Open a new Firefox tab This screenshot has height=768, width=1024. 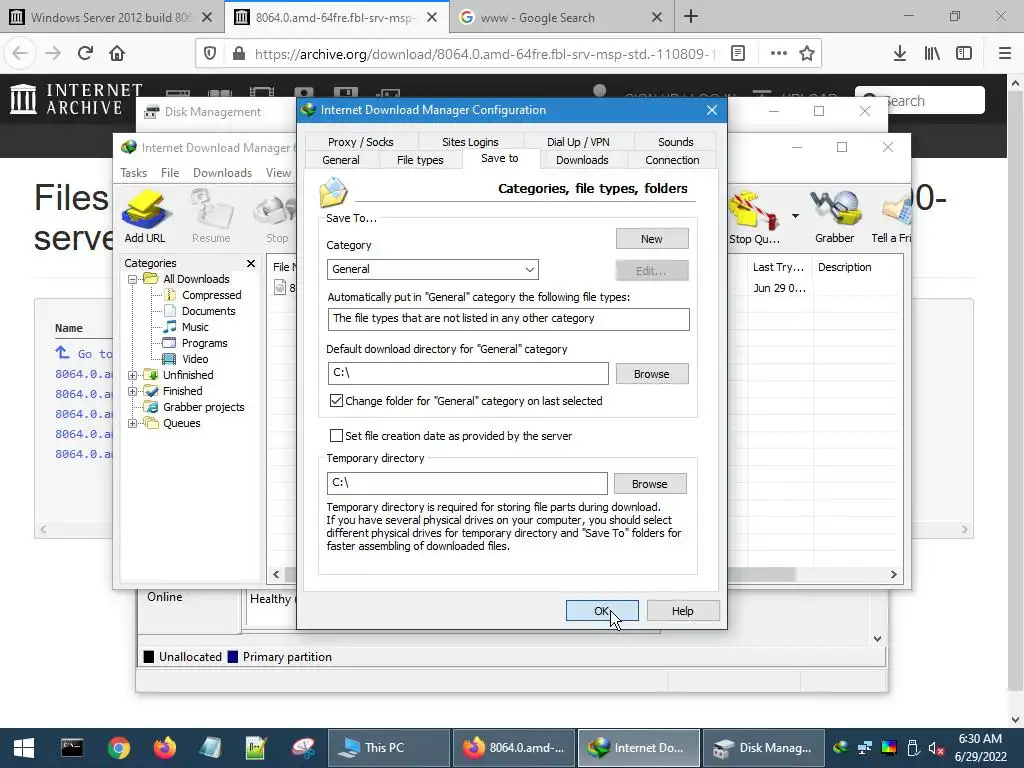pyautogui.click(x=691, y=17)
